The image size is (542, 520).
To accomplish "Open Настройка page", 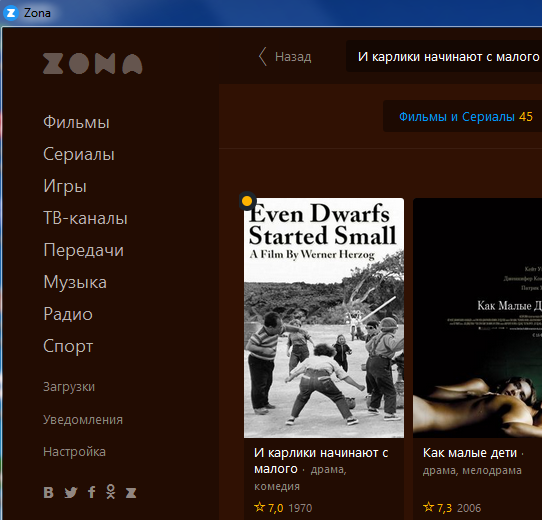I will tap(74, 452).
